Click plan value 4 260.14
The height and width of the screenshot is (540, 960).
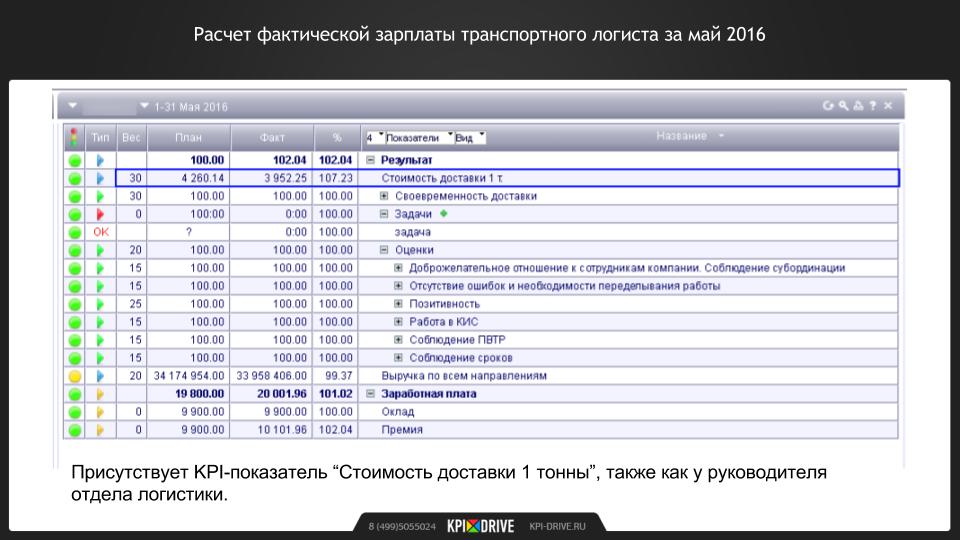(203, 178)
